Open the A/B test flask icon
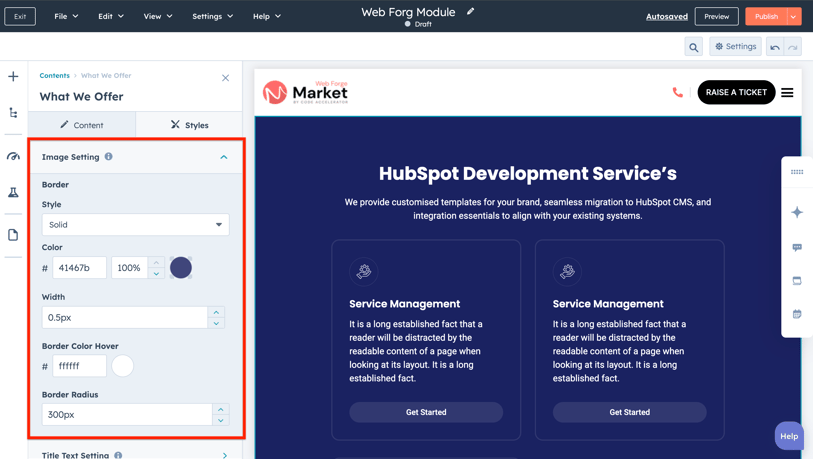Viewport: 813px width, 459px height. (13, 193)
